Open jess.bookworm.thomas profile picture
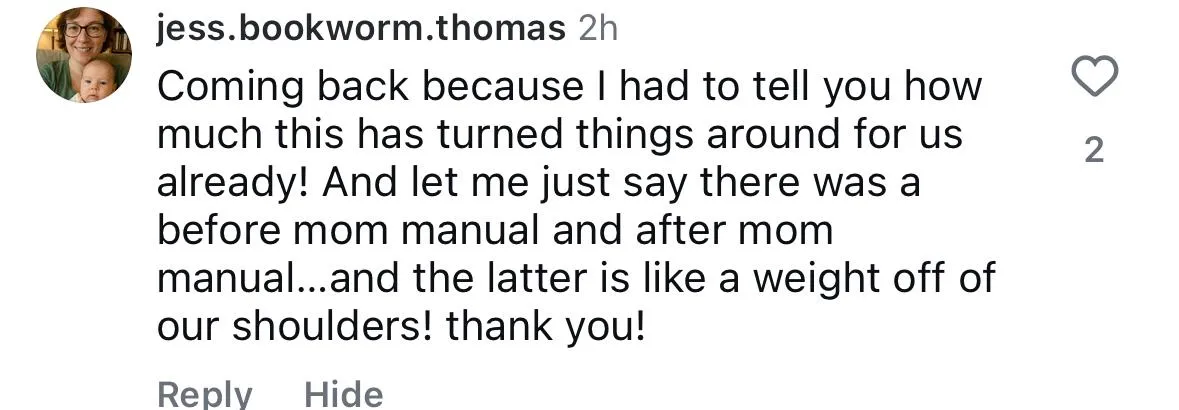Screen dimensions: 1179x410 pyautogui.click(x=83, y=55)
